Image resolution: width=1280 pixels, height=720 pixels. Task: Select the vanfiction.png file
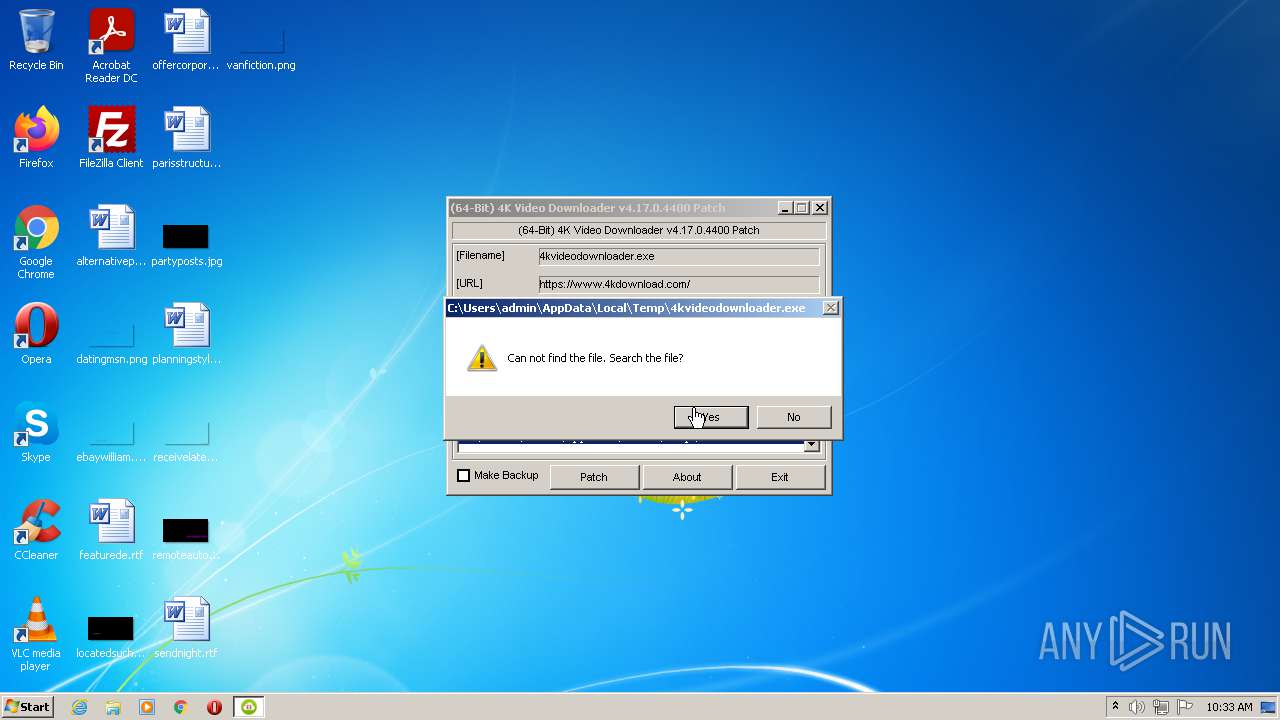(261, 46)
